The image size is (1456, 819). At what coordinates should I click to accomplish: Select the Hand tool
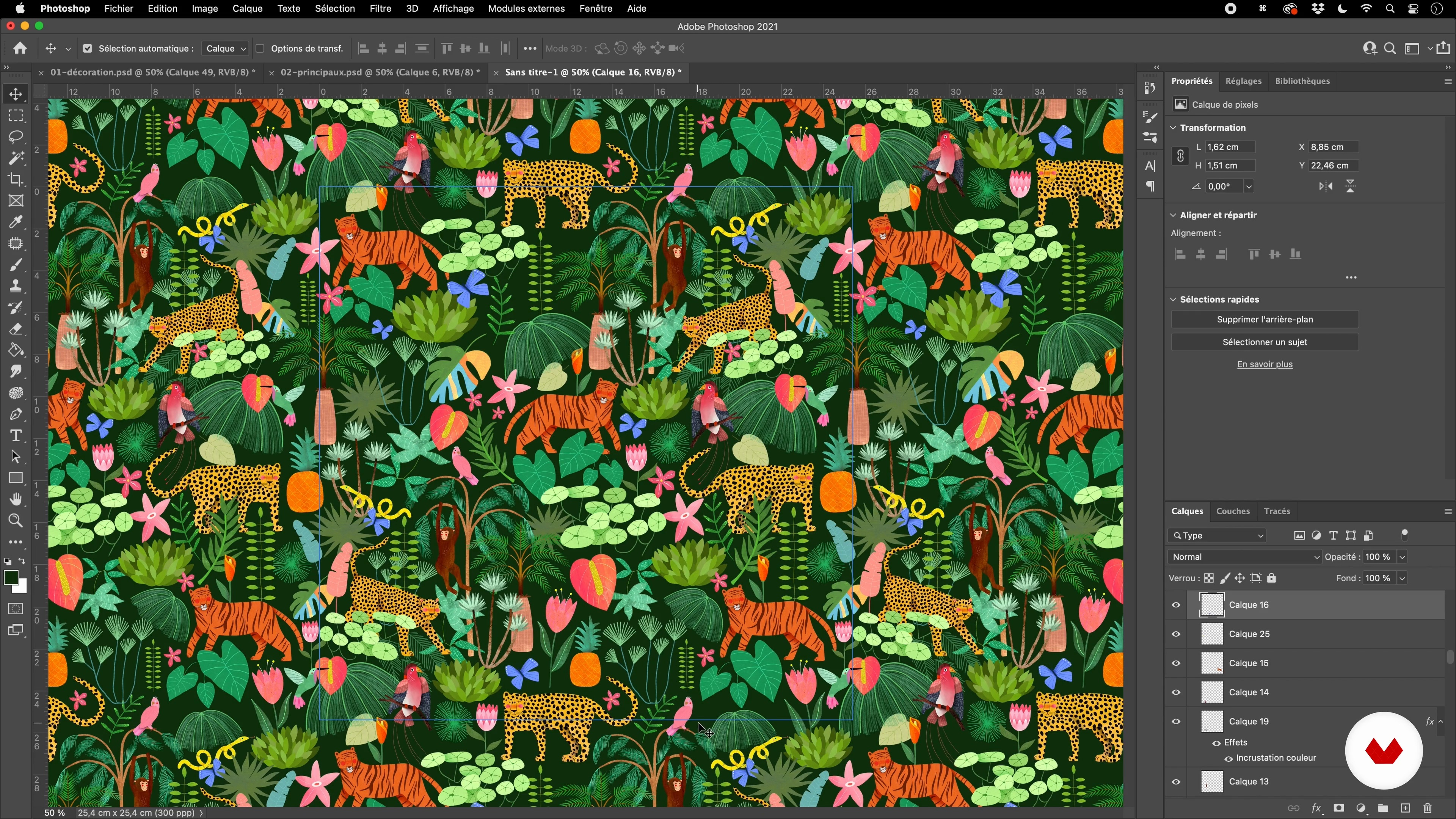point(16,500)
